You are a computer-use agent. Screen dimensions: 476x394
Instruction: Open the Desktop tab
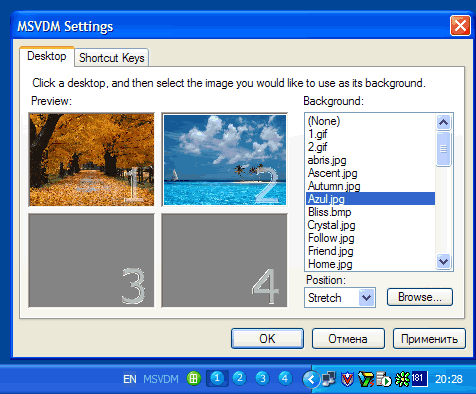[47, 56]
